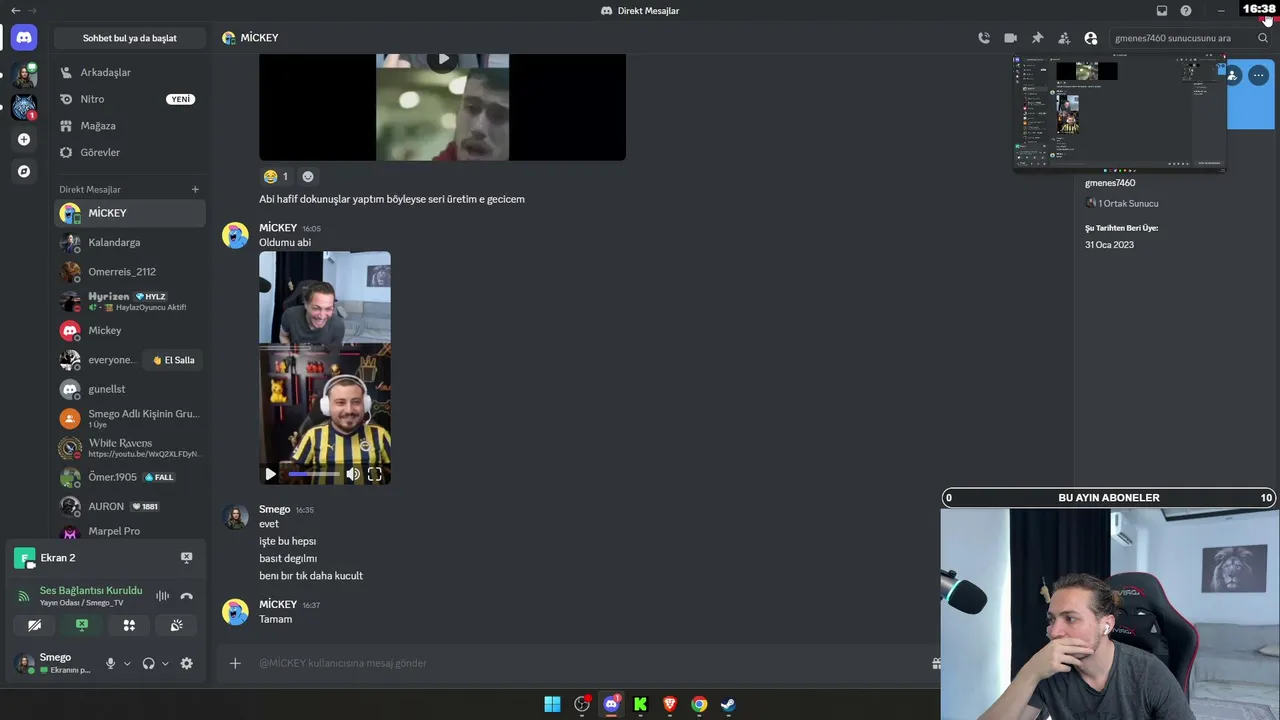The image size is (1280, 720).
Task: Open the Görevler quests tab
Action: 130,153
